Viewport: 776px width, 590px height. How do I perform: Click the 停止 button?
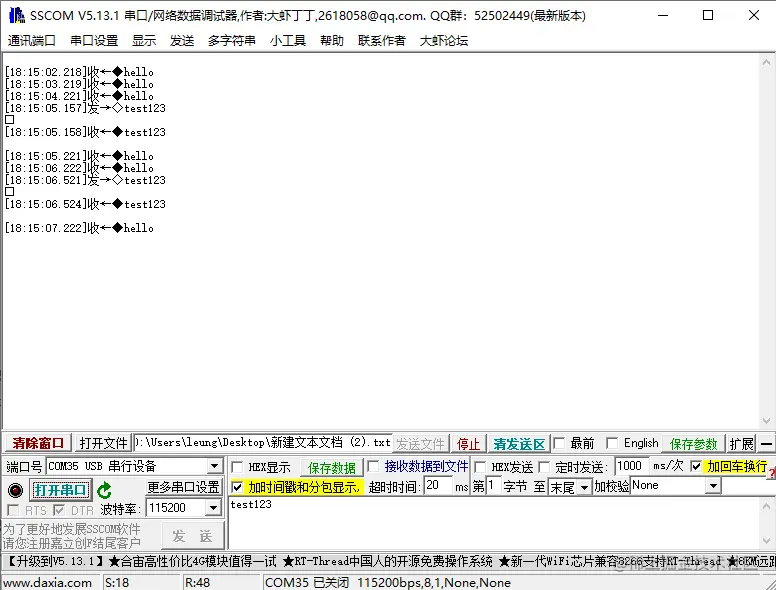(469, 443)
